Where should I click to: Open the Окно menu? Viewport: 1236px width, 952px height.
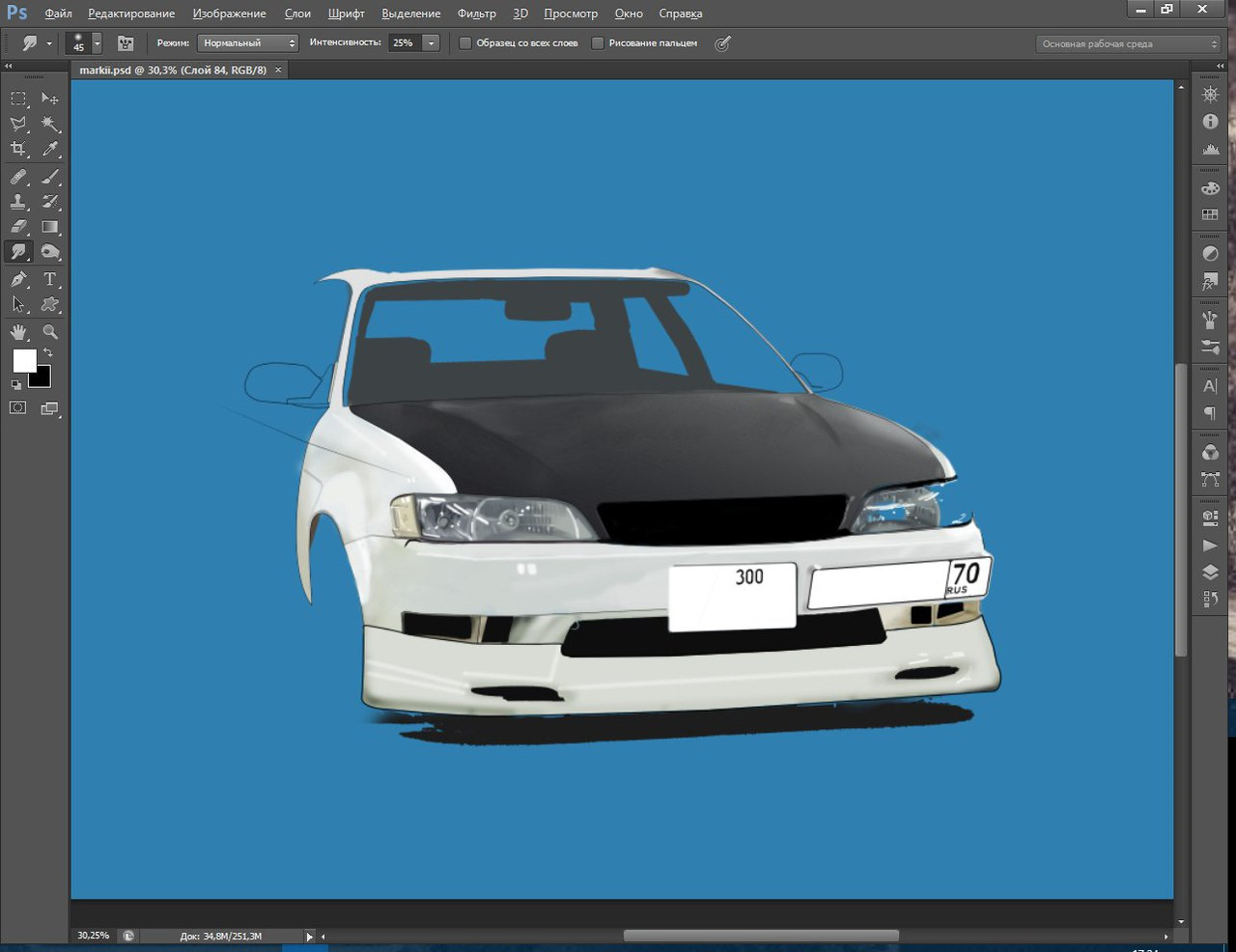pyautogui.click(x=629, y=14)
